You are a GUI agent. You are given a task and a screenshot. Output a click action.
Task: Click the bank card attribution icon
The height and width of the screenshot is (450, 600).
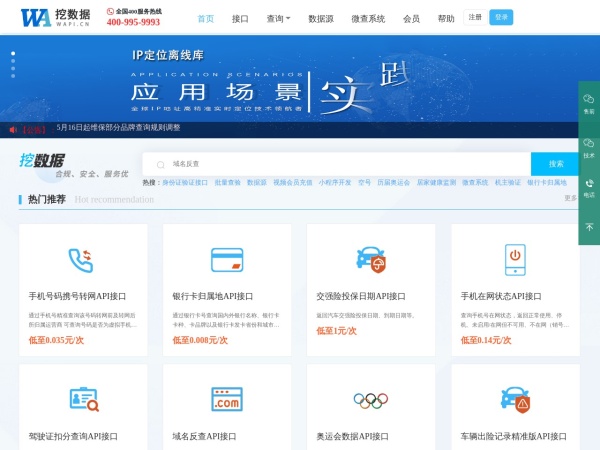point(226,260)
